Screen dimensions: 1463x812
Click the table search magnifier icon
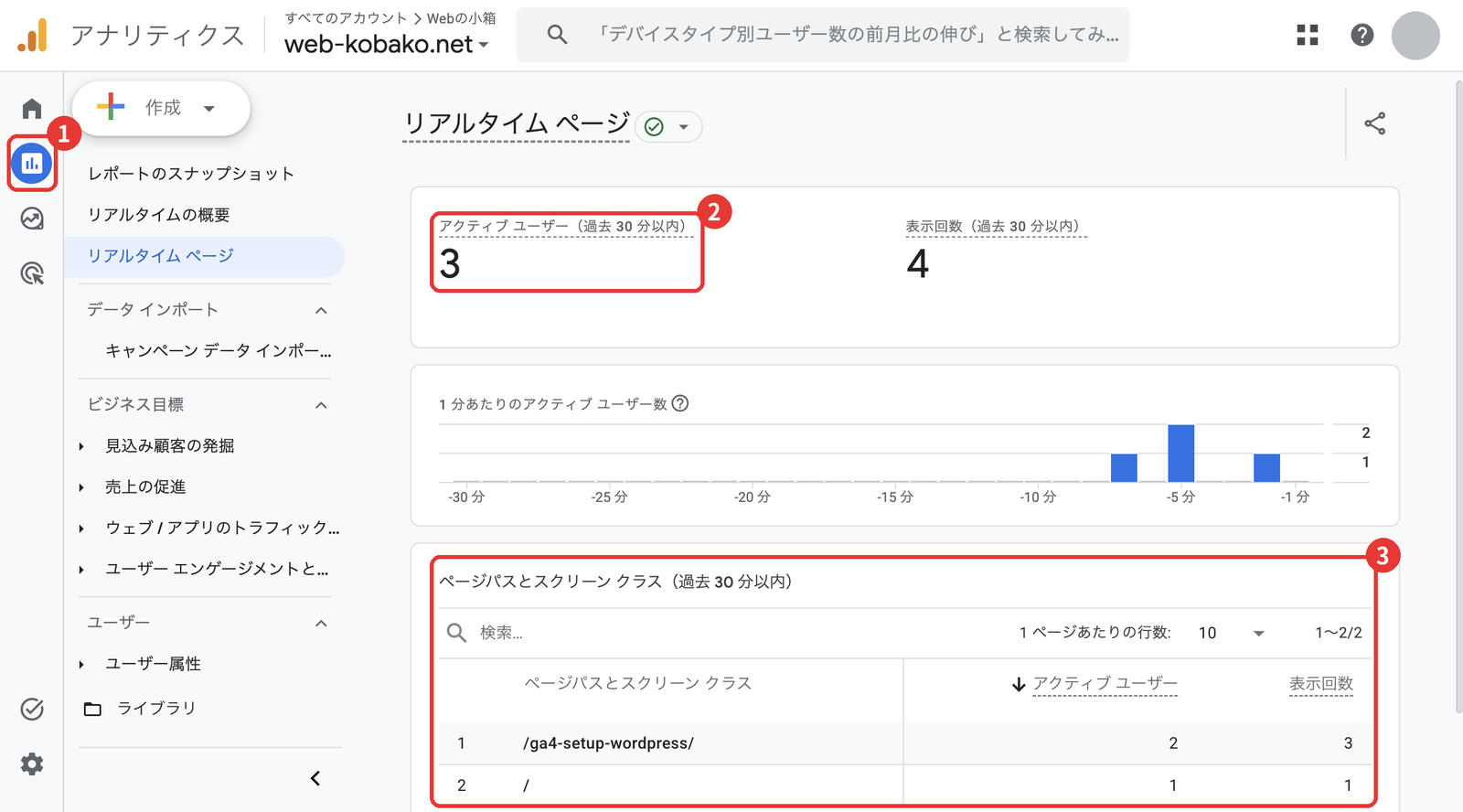[x=456, y=632]
